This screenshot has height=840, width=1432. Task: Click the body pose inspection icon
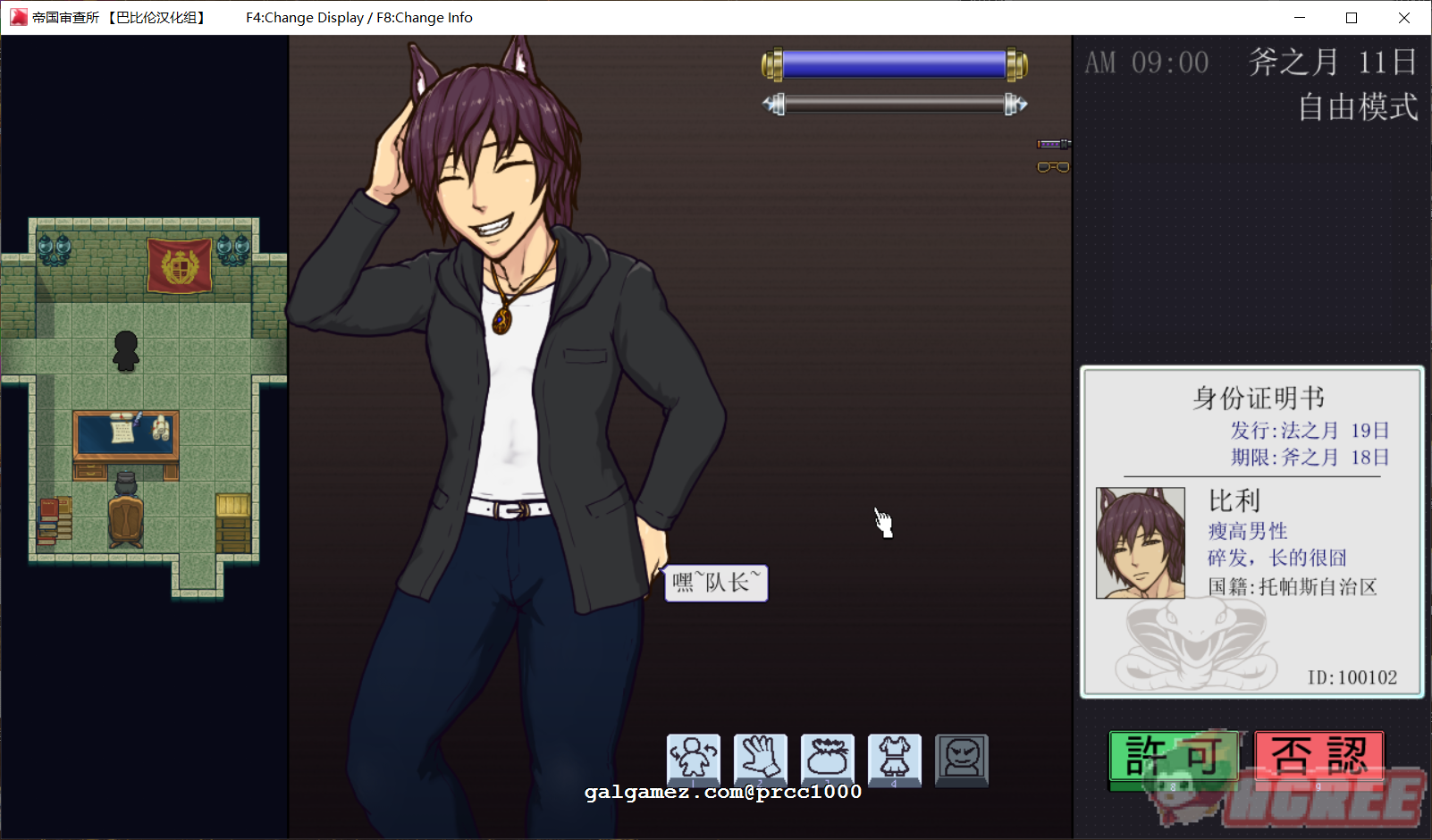(693, 760)
